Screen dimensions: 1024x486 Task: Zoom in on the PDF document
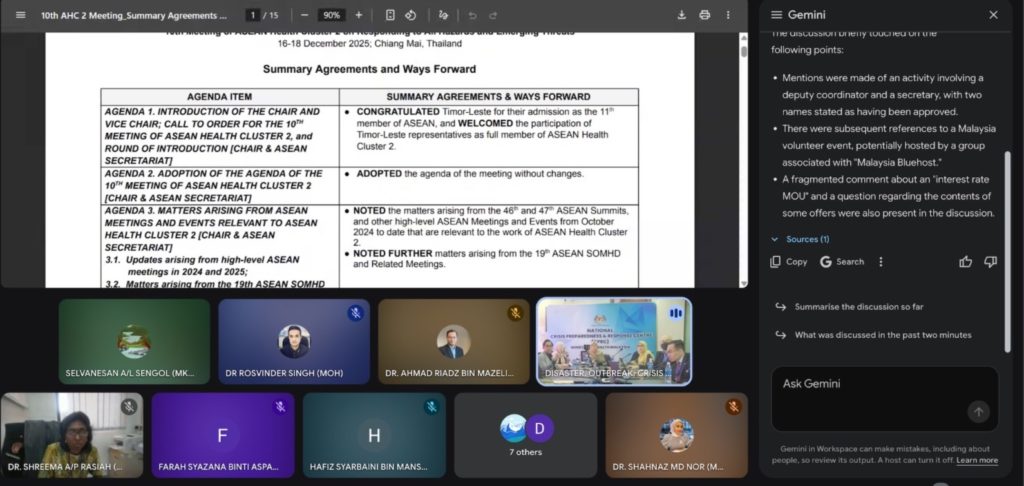click(359, 15)
